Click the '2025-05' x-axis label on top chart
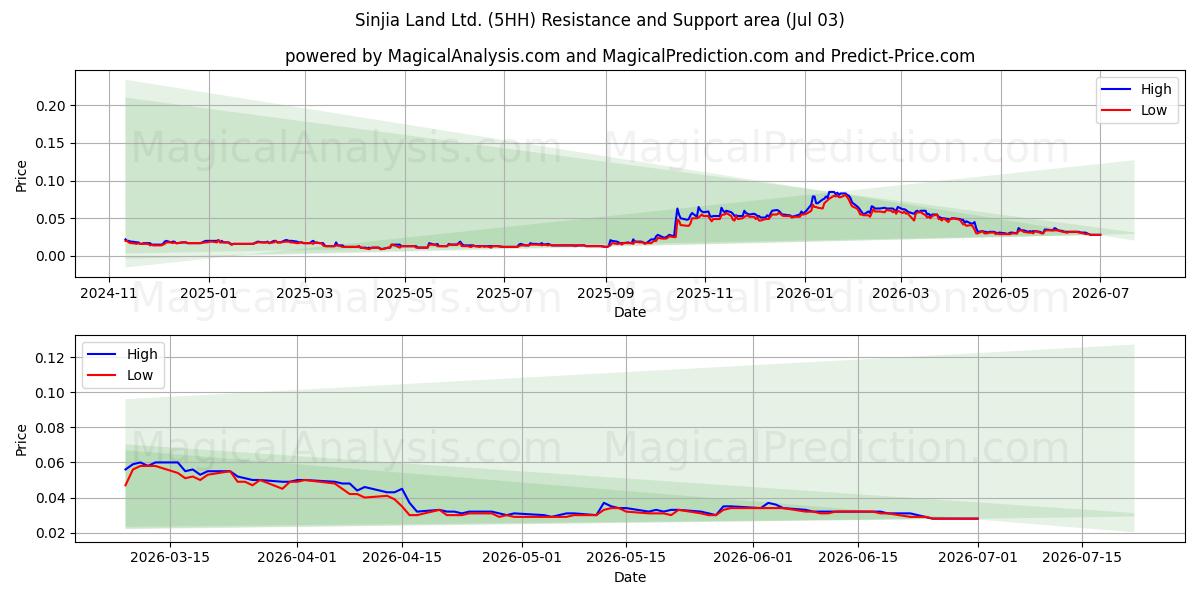The width and height of the screenshot is (1200, 600). coord(405,293)
